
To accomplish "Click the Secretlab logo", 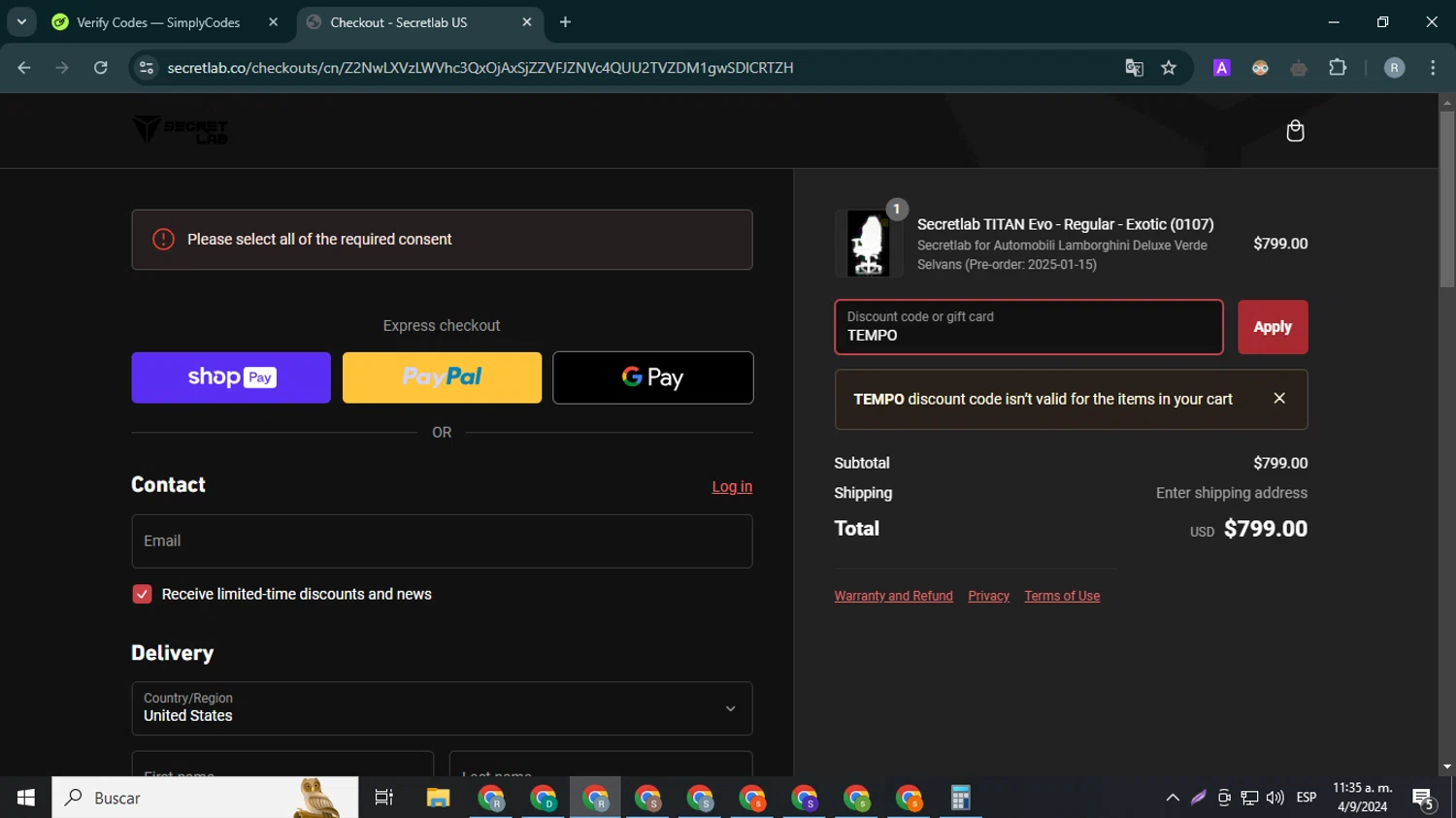I will (180, 130).
